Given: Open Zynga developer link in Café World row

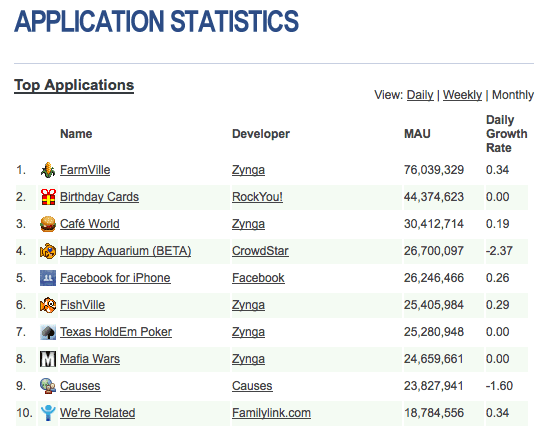Looking at the screenshot, I should 249,224.
